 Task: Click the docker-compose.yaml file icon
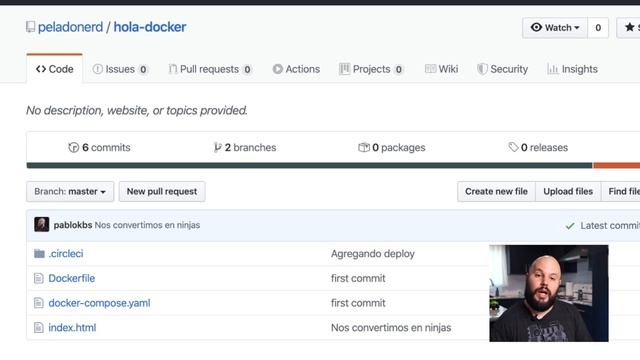(x=38, y=303)
